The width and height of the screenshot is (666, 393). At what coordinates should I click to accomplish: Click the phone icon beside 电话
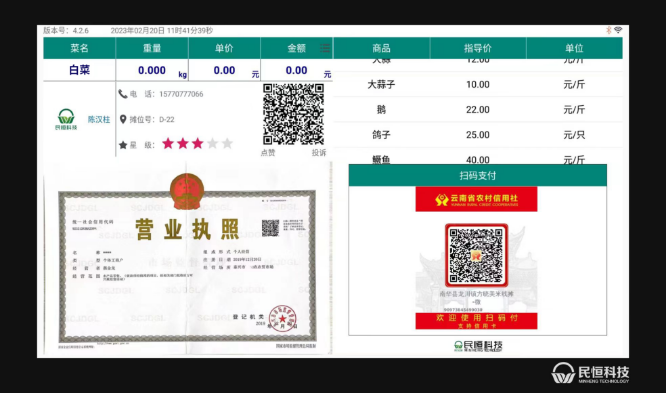pos(123,94)
